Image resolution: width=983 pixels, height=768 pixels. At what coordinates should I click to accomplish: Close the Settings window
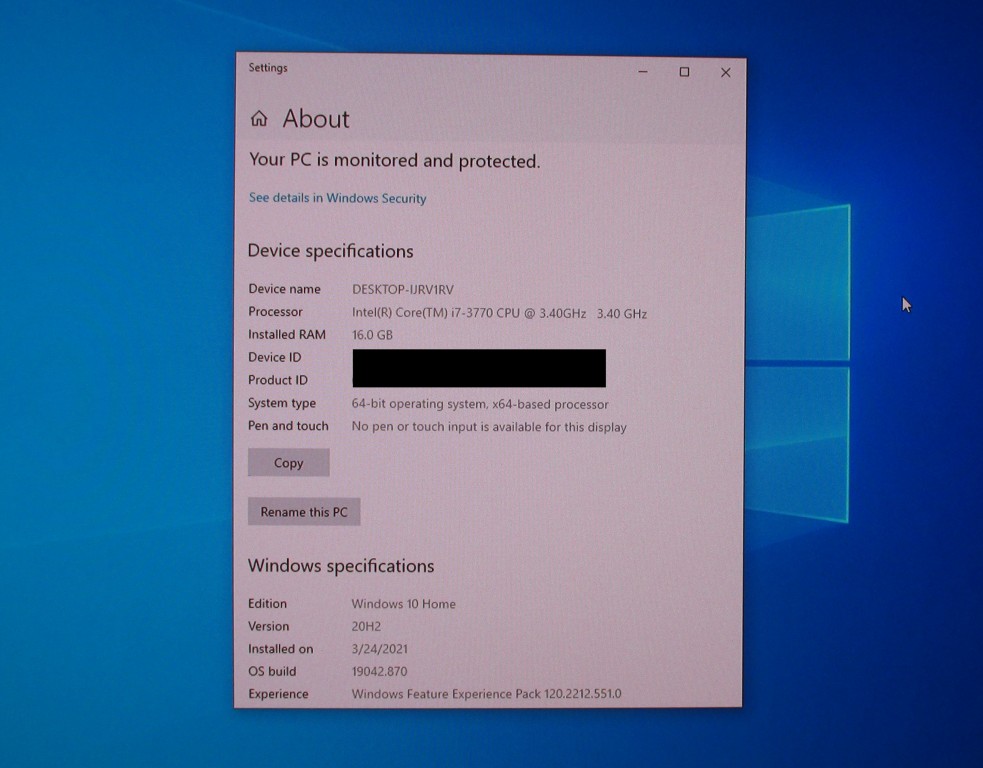click(x=725, y=73)
